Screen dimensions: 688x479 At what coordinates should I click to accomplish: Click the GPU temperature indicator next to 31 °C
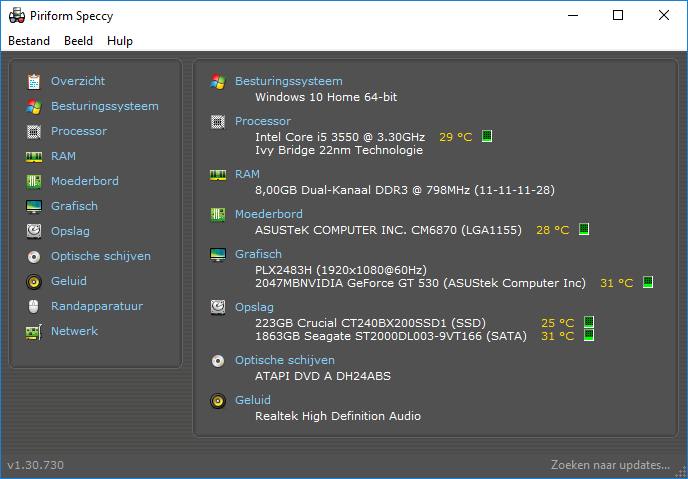[648, 282]
